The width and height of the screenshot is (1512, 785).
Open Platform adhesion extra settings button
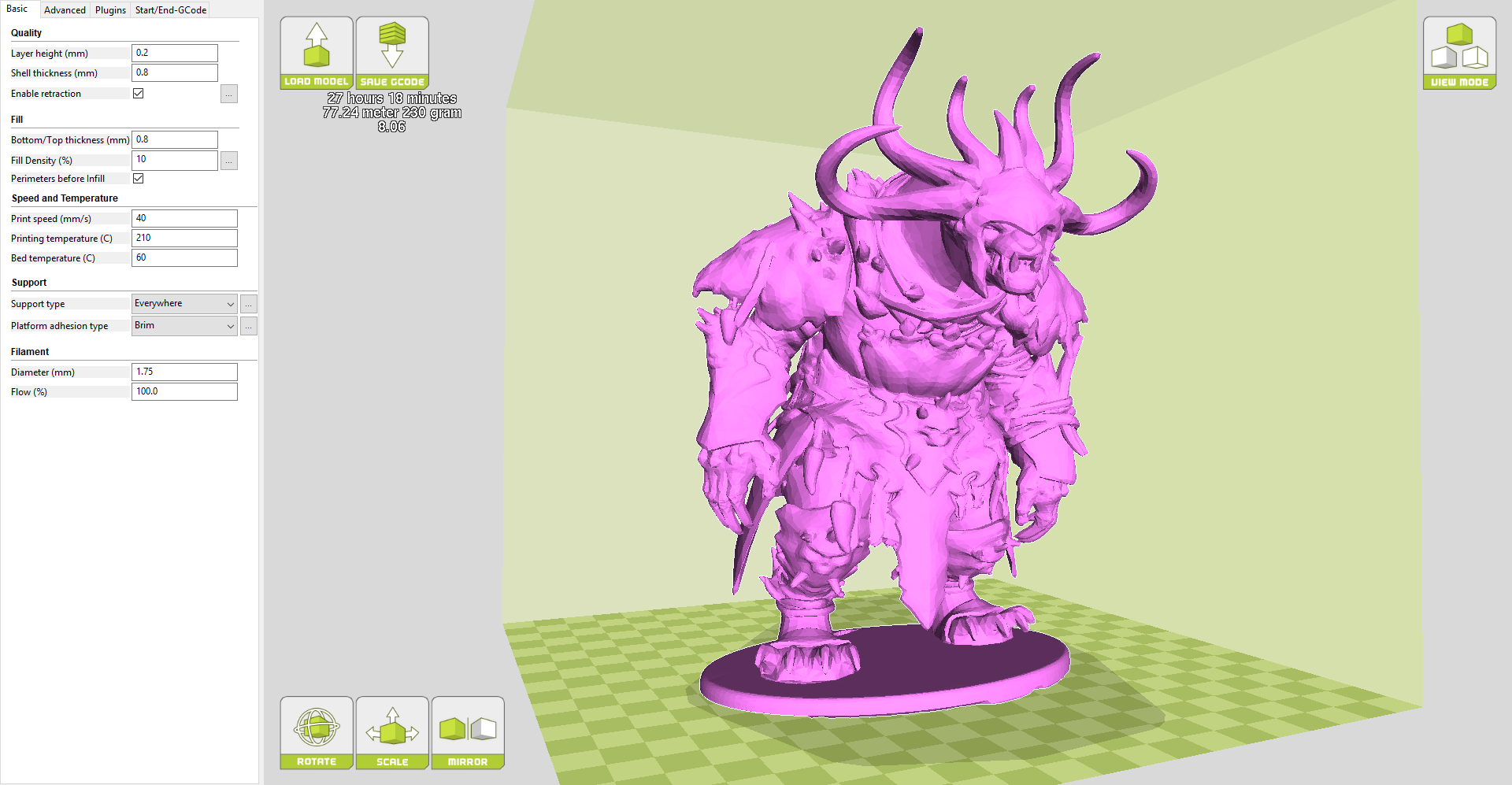pos(249,326)
